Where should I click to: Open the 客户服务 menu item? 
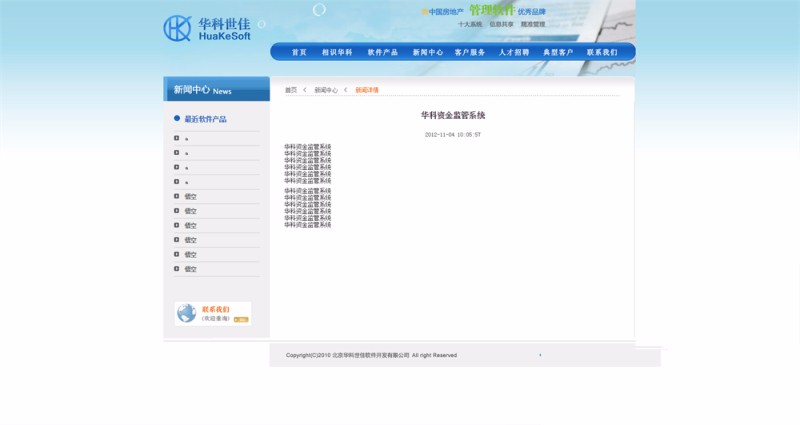(x=470, y=52)
